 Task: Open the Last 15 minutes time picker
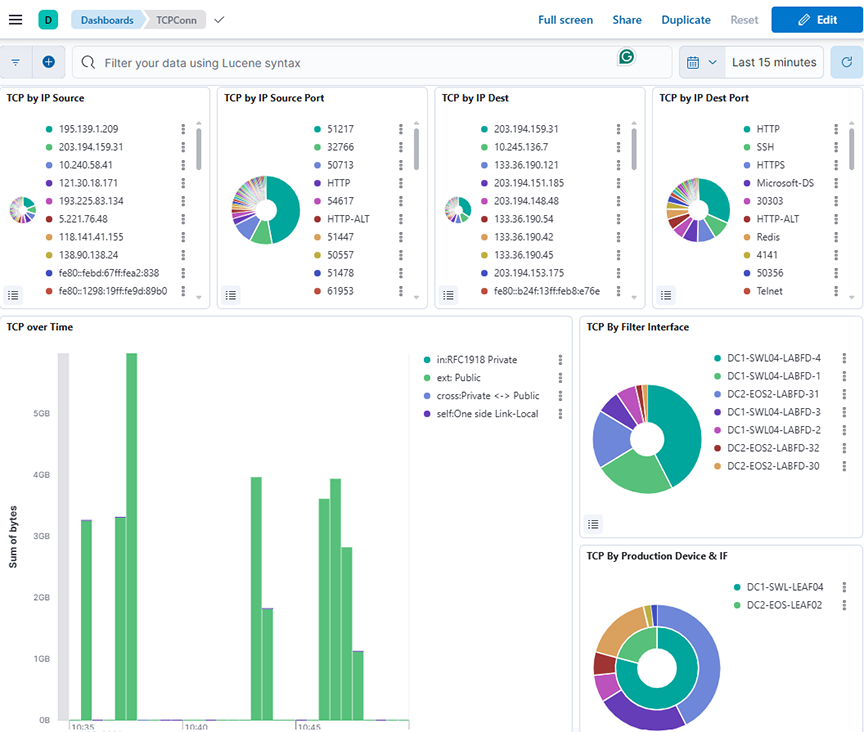[x=773, y=62]
